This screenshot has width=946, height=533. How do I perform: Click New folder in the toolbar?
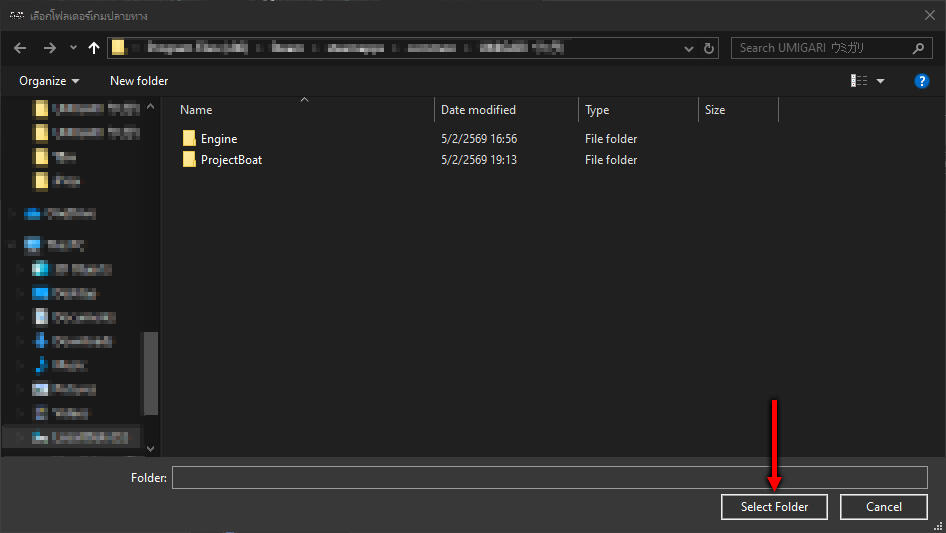click(x=139, y=81)
